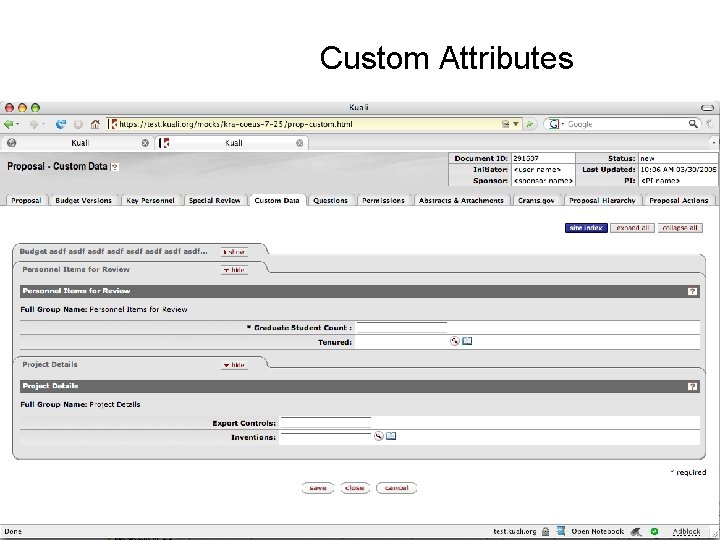The width and height of the screenshot is (720, 540).
Task: Click the expand all button
Action: coord(632,228)
